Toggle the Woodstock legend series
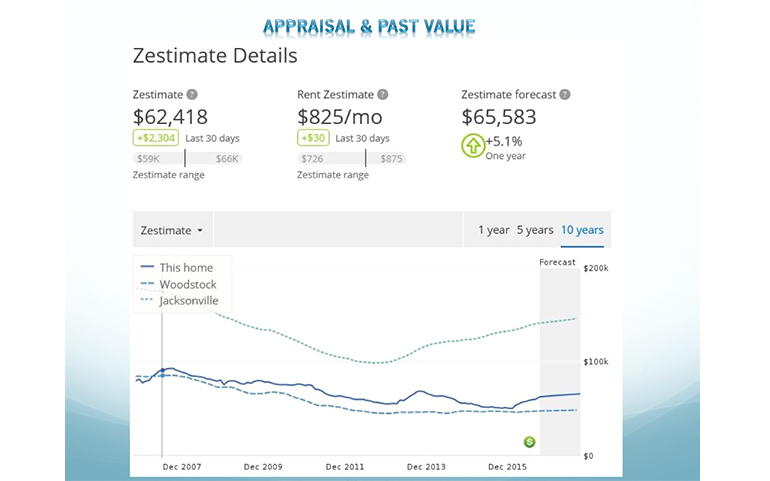This screenshot has height=481, width=770. click(x=187, y=284)
